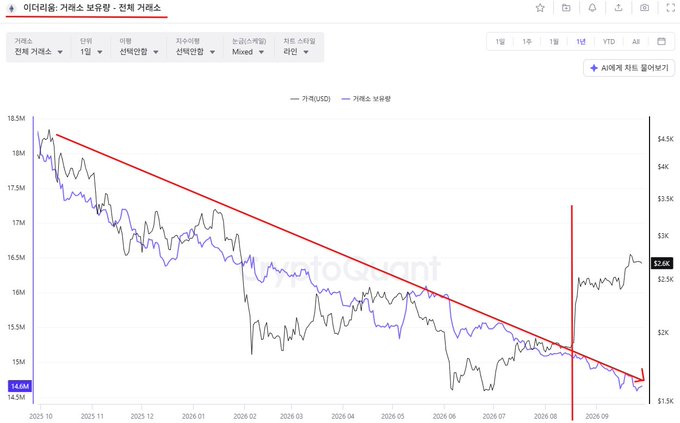Image resolution: width=680 pixels, height=423 pixels.
Task: Click the Ethereum logo beside the title
Action: pyautogui.click(x=12, y=8)
